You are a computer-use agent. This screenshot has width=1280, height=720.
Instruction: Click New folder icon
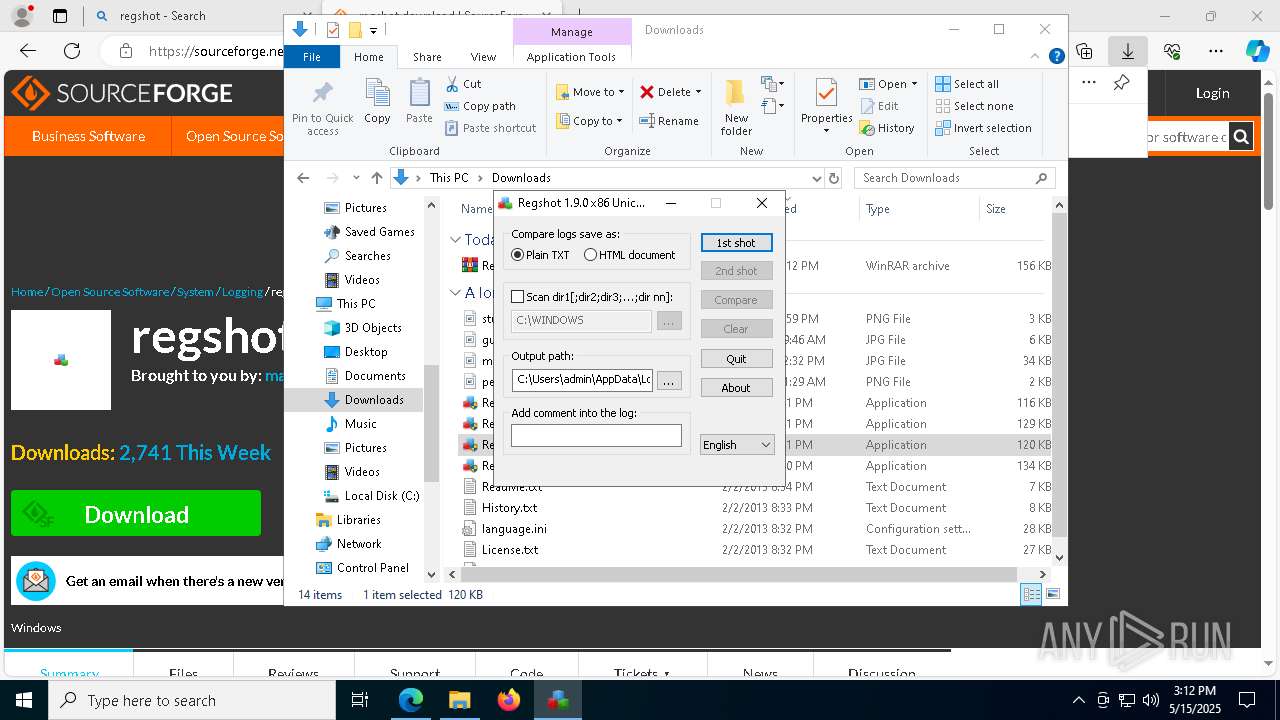coord(736,94)
